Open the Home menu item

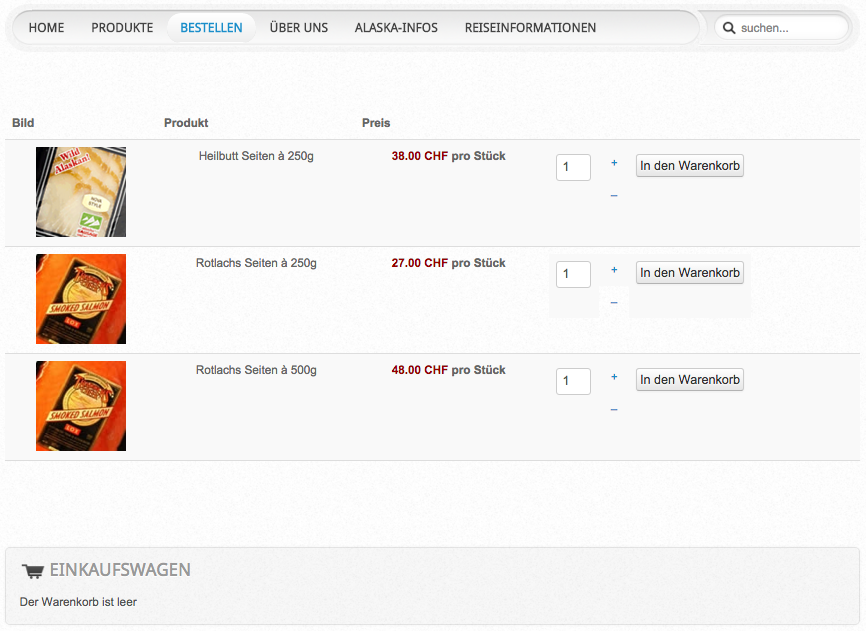[46, 28]
